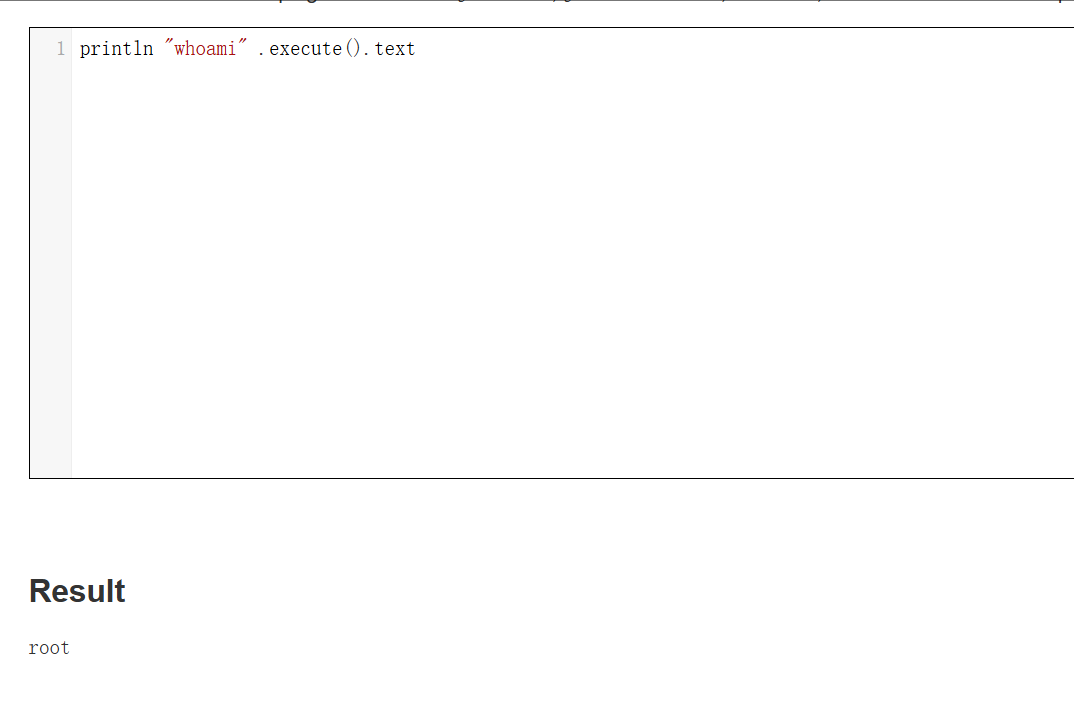
Task: Click the root output text
Action: click(49, 648)
